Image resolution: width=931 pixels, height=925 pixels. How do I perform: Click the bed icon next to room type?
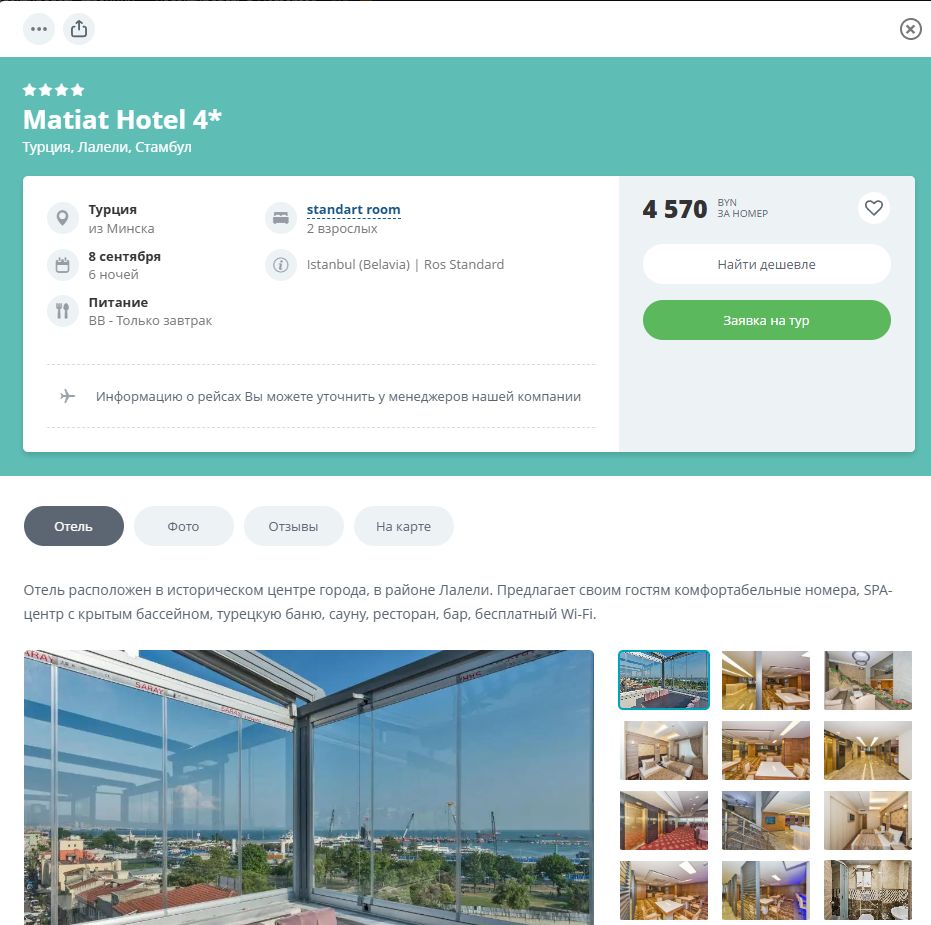(x=281, y=218)
